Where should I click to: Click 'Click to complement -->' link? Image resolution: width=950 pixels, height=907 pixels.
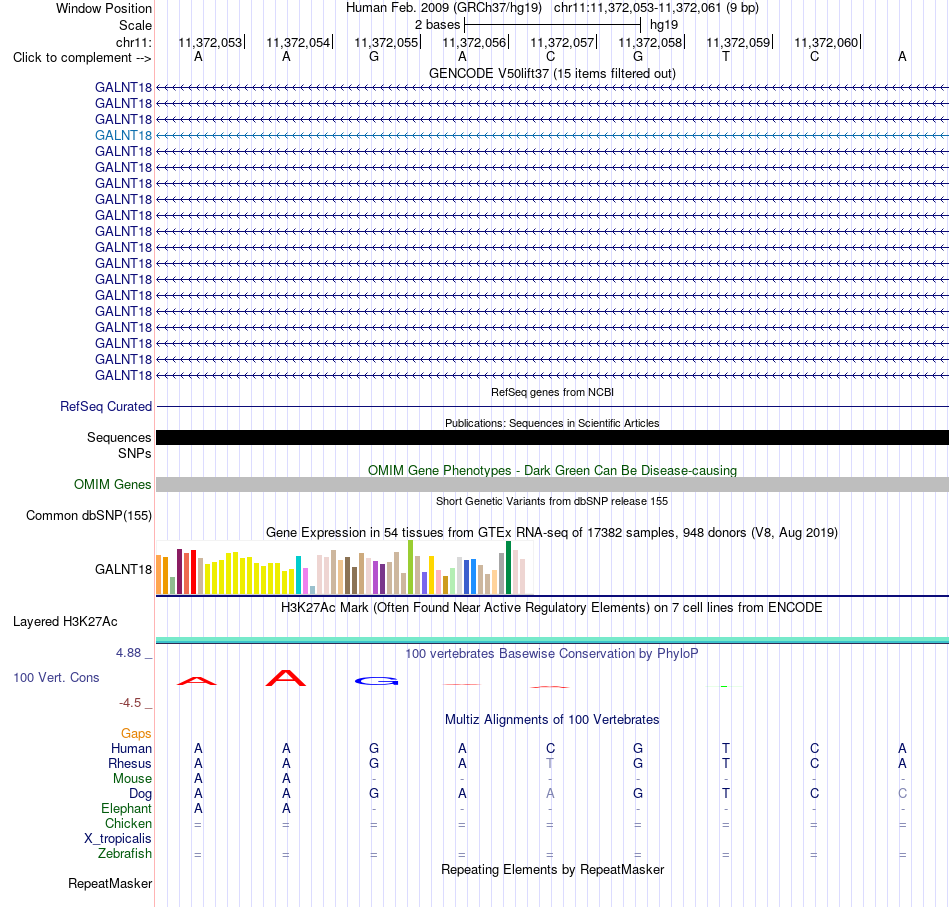tap(82, 58)
